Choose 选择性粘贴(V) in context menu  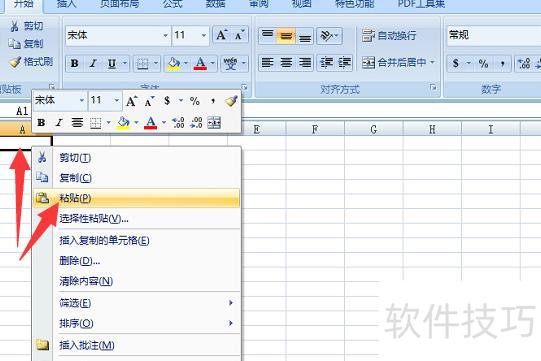pyautogui.click(x=137, y=218)
